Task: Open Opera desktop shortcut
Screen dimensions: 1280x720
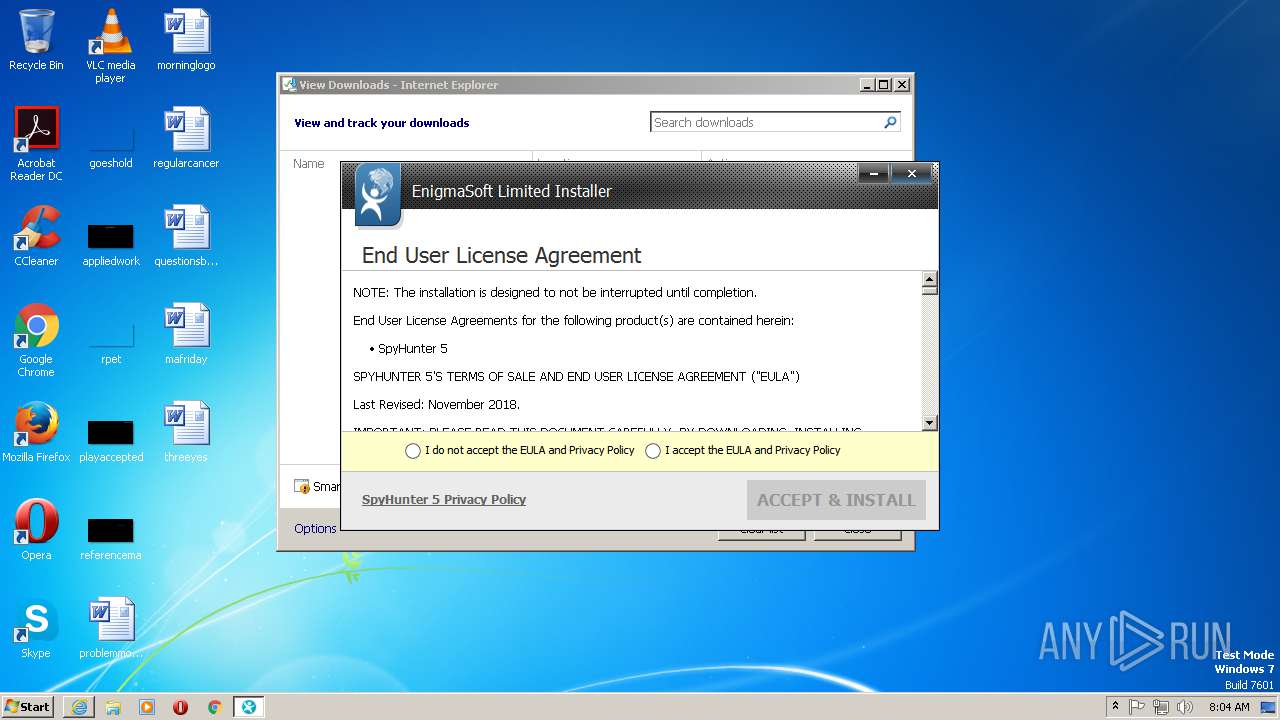Action: click(x=36, y=531)
